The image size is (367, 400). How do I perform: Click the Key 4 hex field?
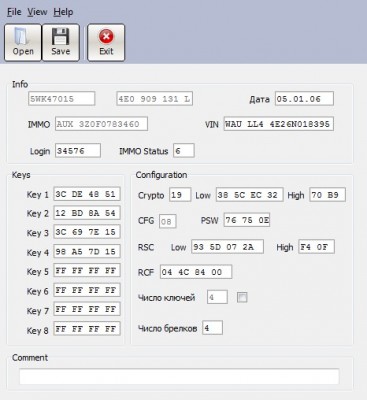tap(87, 252)
